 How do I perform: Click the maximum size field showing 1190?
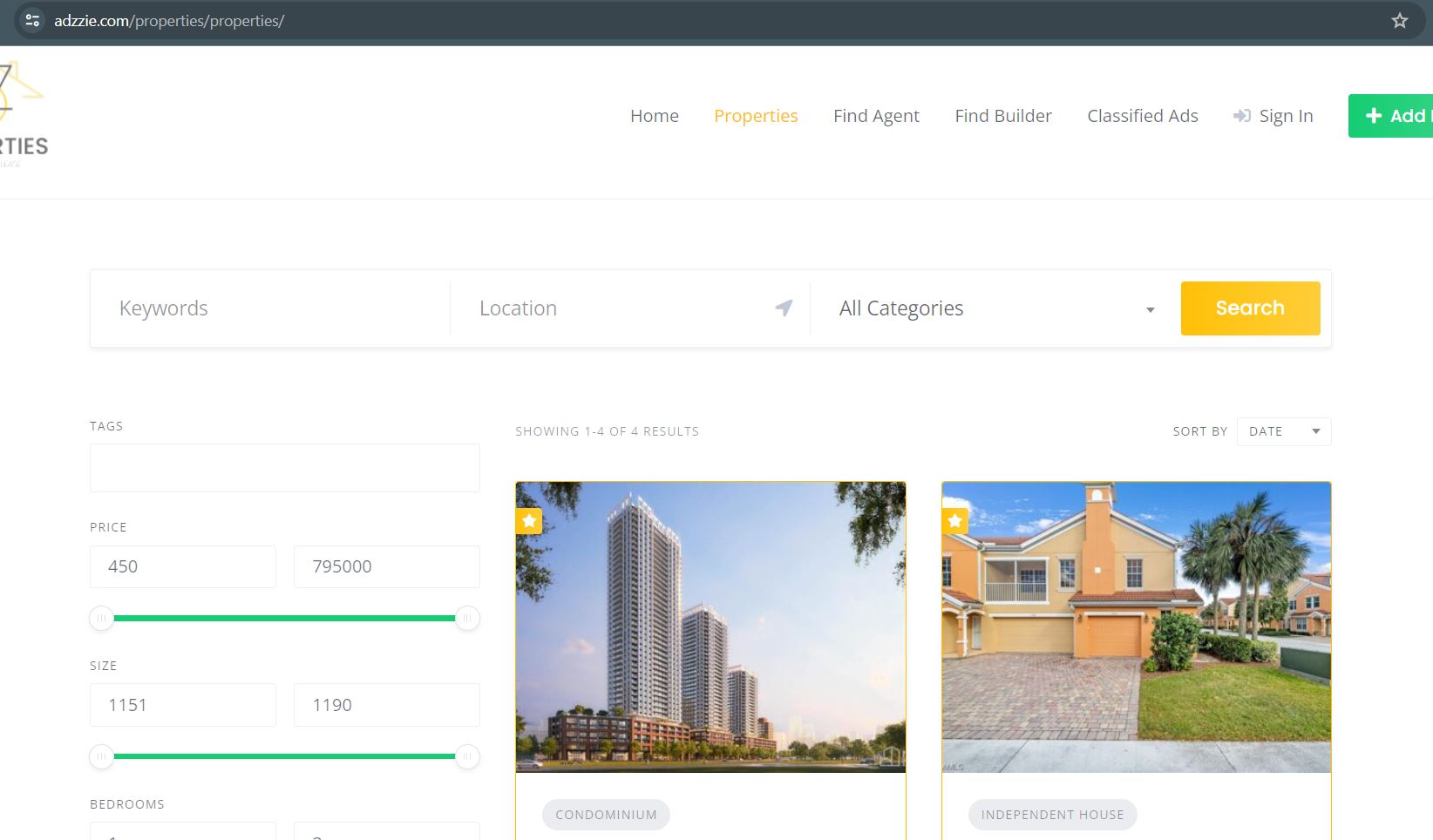click(386, 705)
